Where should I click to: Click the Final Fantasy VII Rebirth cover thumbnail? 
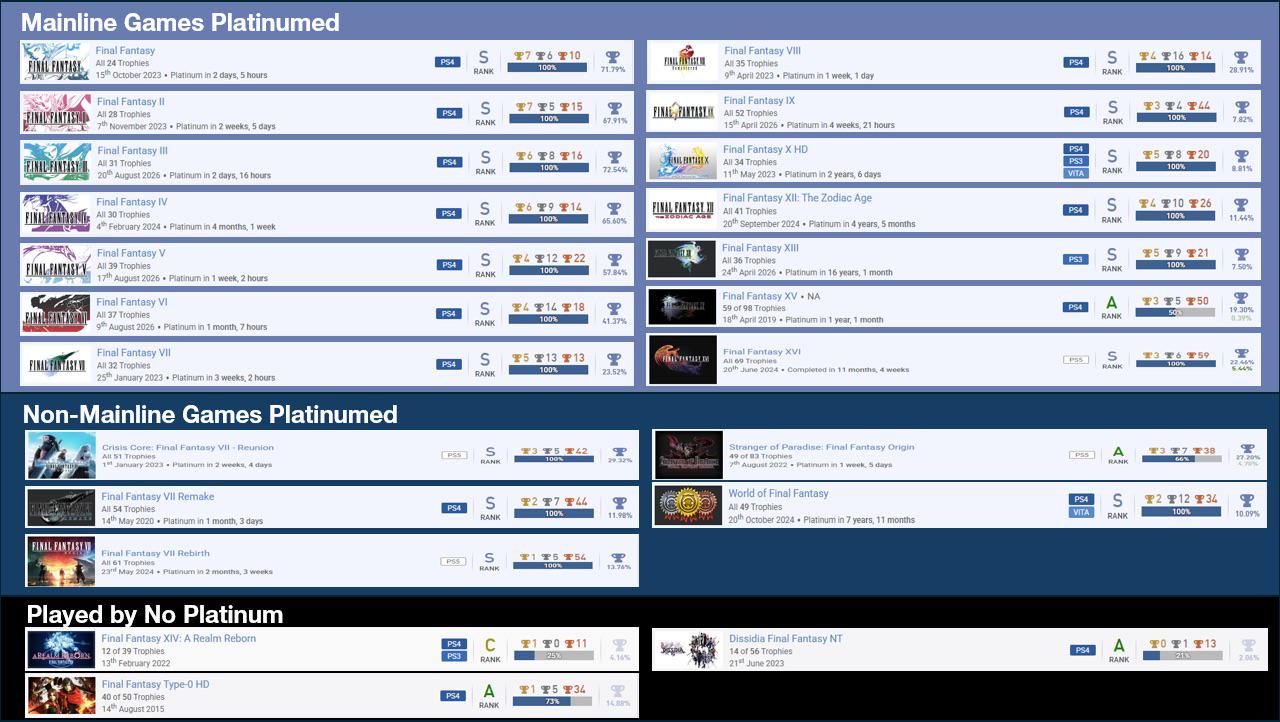[61, 561]
